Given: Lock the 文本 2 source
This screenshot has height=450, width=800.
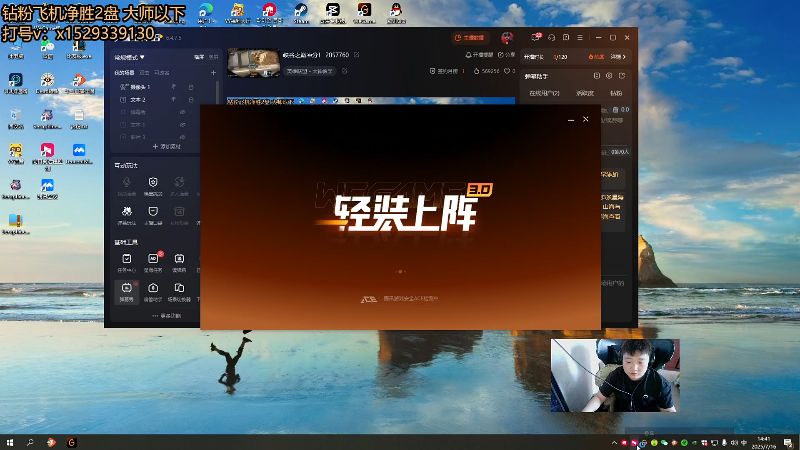Looking at the screenshot, I should 191,99.
